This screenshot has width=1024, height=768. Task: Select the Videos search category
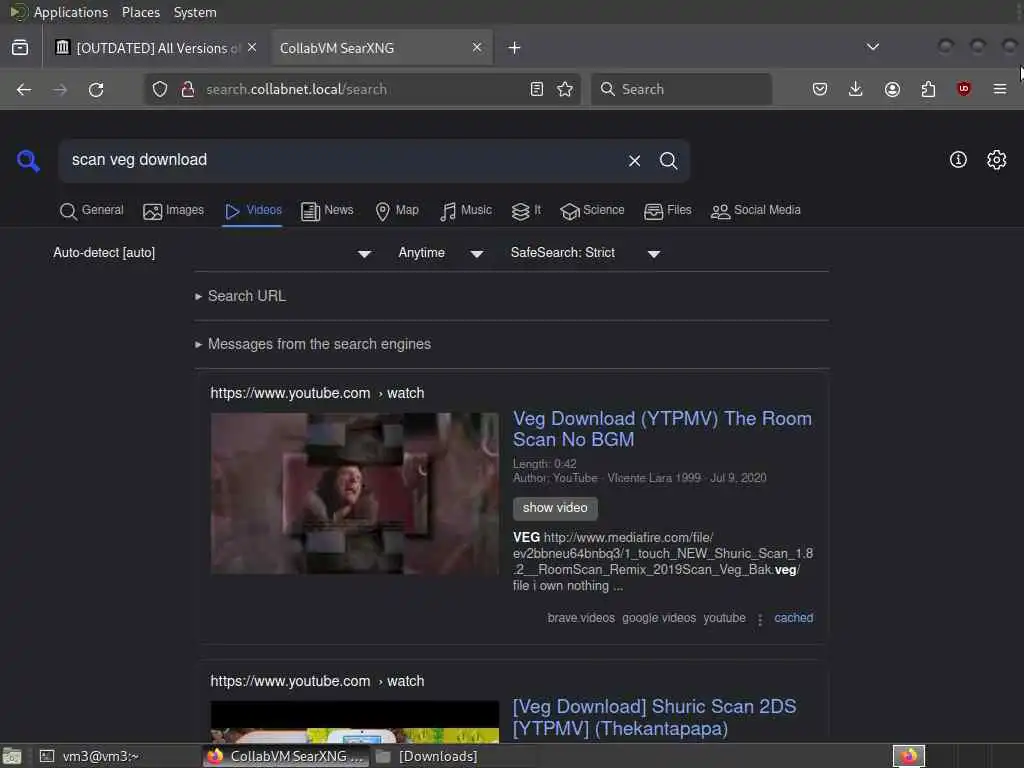click(x=253, y=210)
